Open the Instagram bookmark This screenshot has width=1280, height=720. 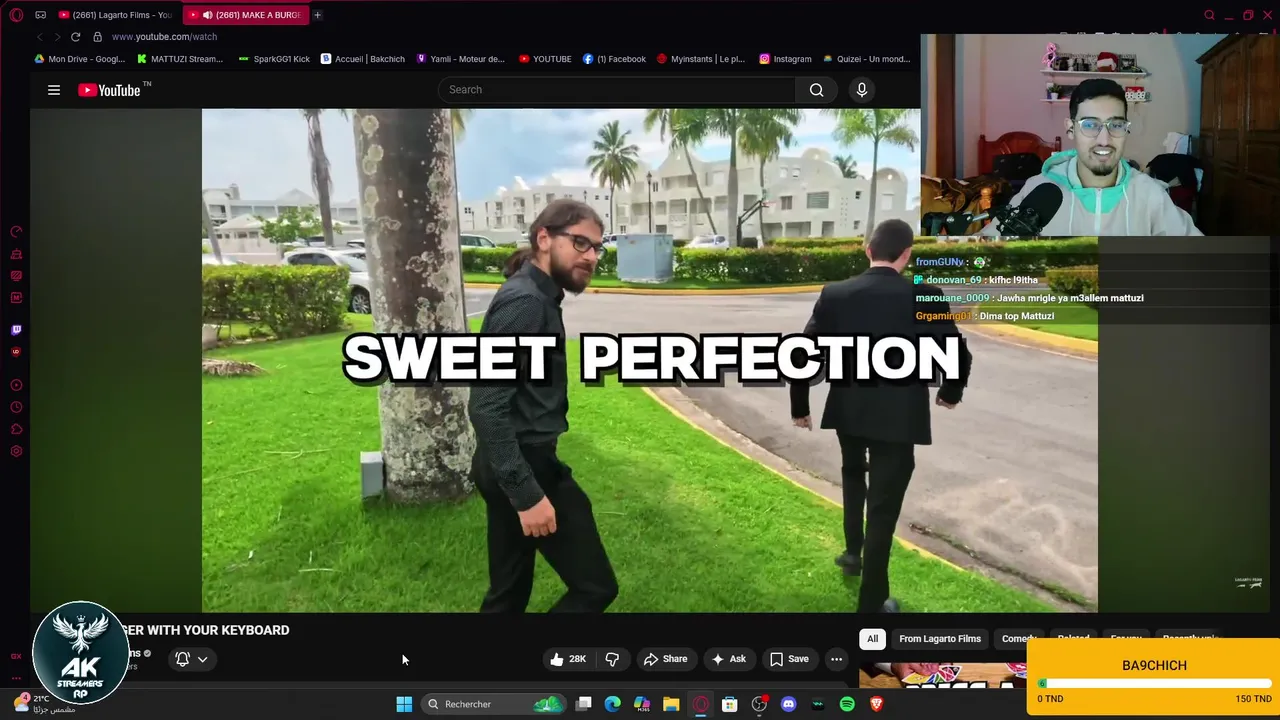tap(785, 59)
